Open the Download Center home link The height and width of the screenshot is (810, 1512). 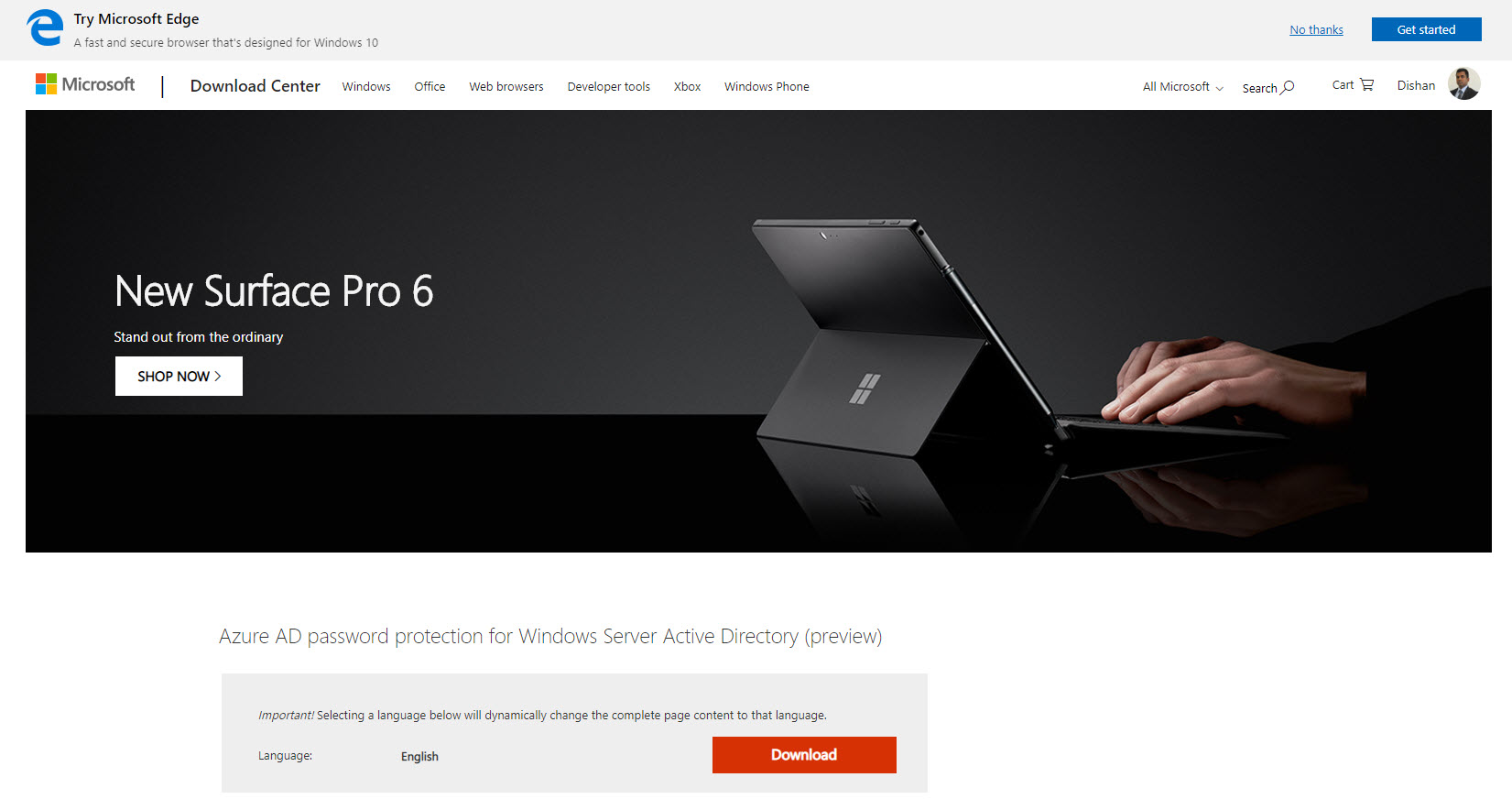(x=255, y=86)
